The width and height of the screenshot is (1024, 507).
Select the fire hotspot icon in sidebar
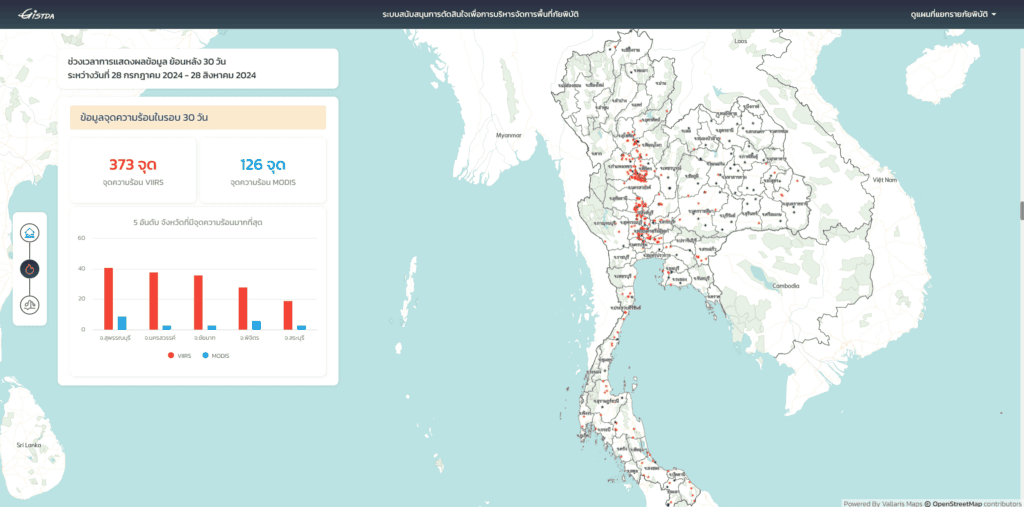pyautogui.click(x=30, y=269)
